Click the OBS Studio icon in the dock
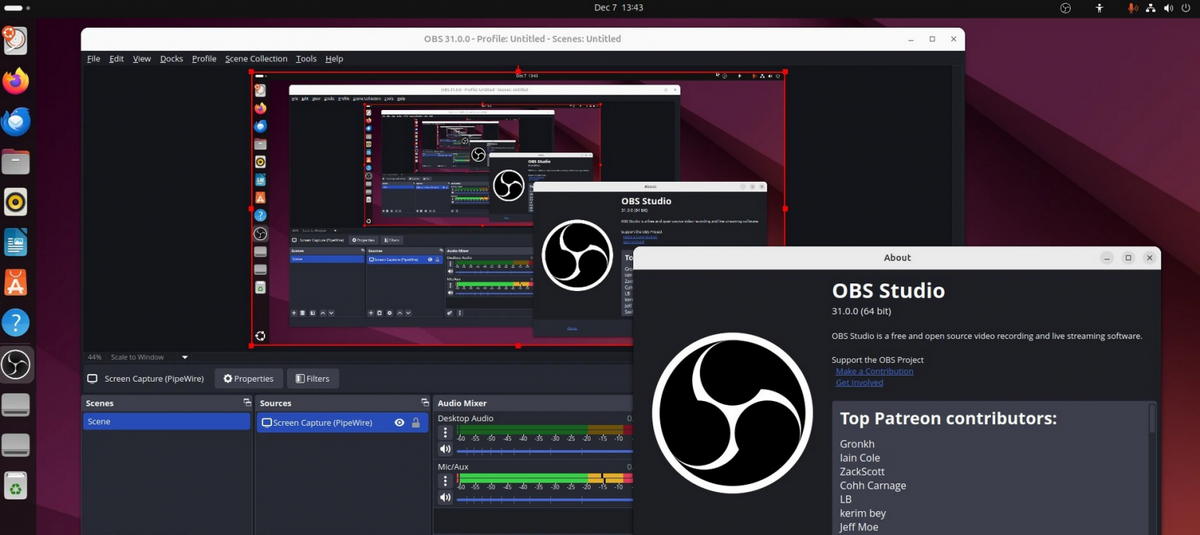 [x=15, y=364]
